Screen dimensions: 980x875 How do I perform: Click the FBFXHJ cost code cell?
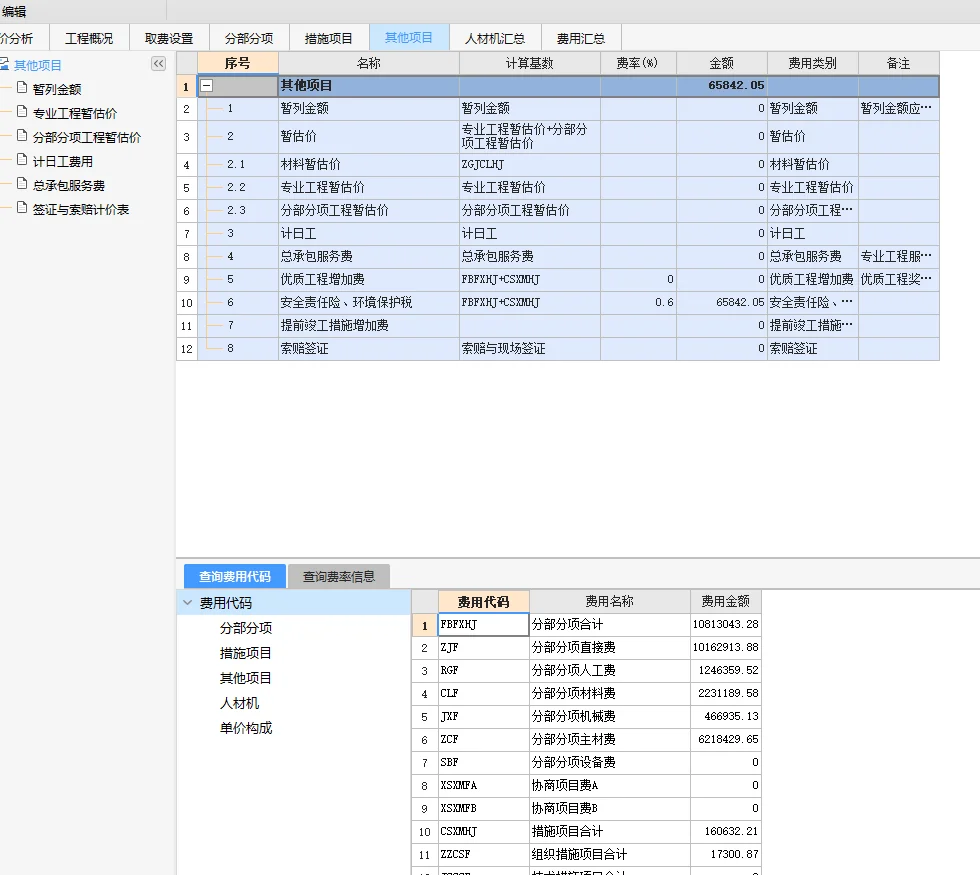(483, 623)
